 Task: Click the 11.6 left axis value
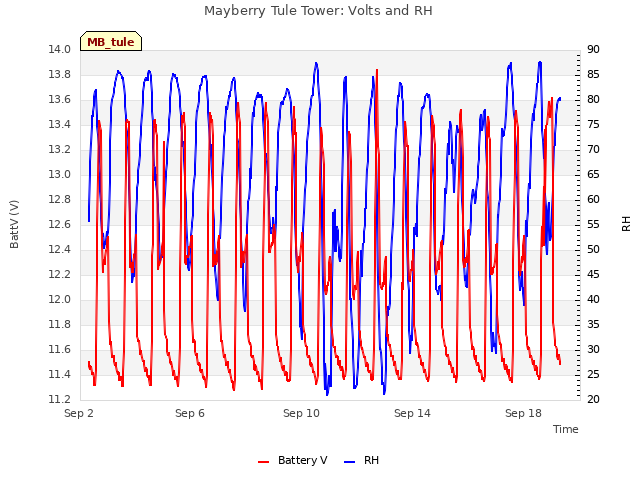pyautogui.click(x=60, y=349)
